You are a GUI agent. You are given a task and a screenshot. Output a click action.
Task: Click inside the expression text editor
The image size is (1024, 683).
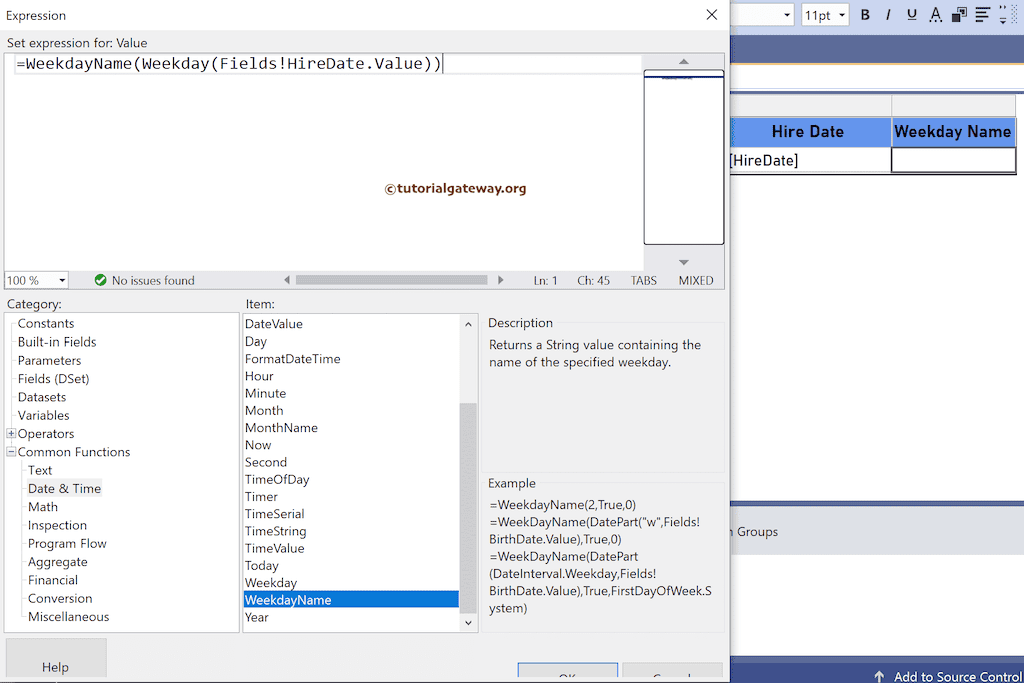(x=323, y=163)
